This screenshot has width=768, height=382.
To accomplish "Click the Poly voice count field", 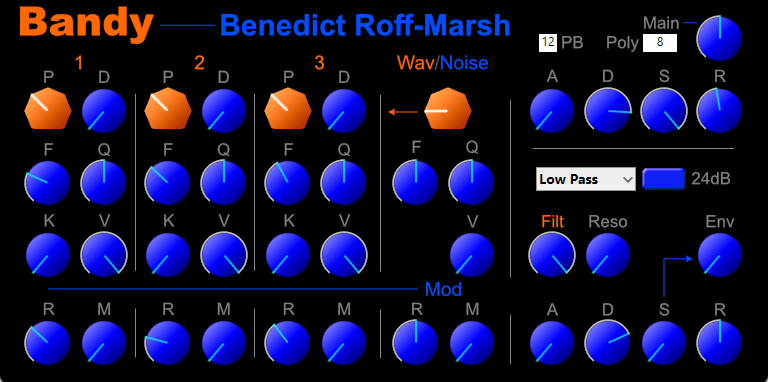I will coord(660,43).
